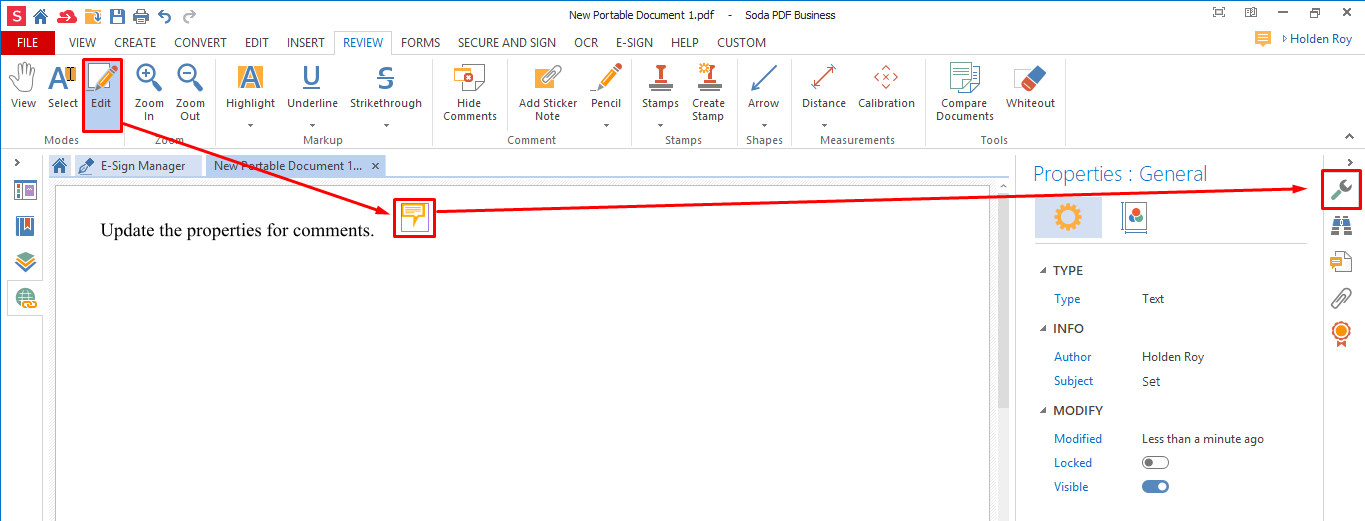Choose the Strikethrough markup tool
The height and width of the screenshot is (521, 1365).
click(x=386, y=86)
